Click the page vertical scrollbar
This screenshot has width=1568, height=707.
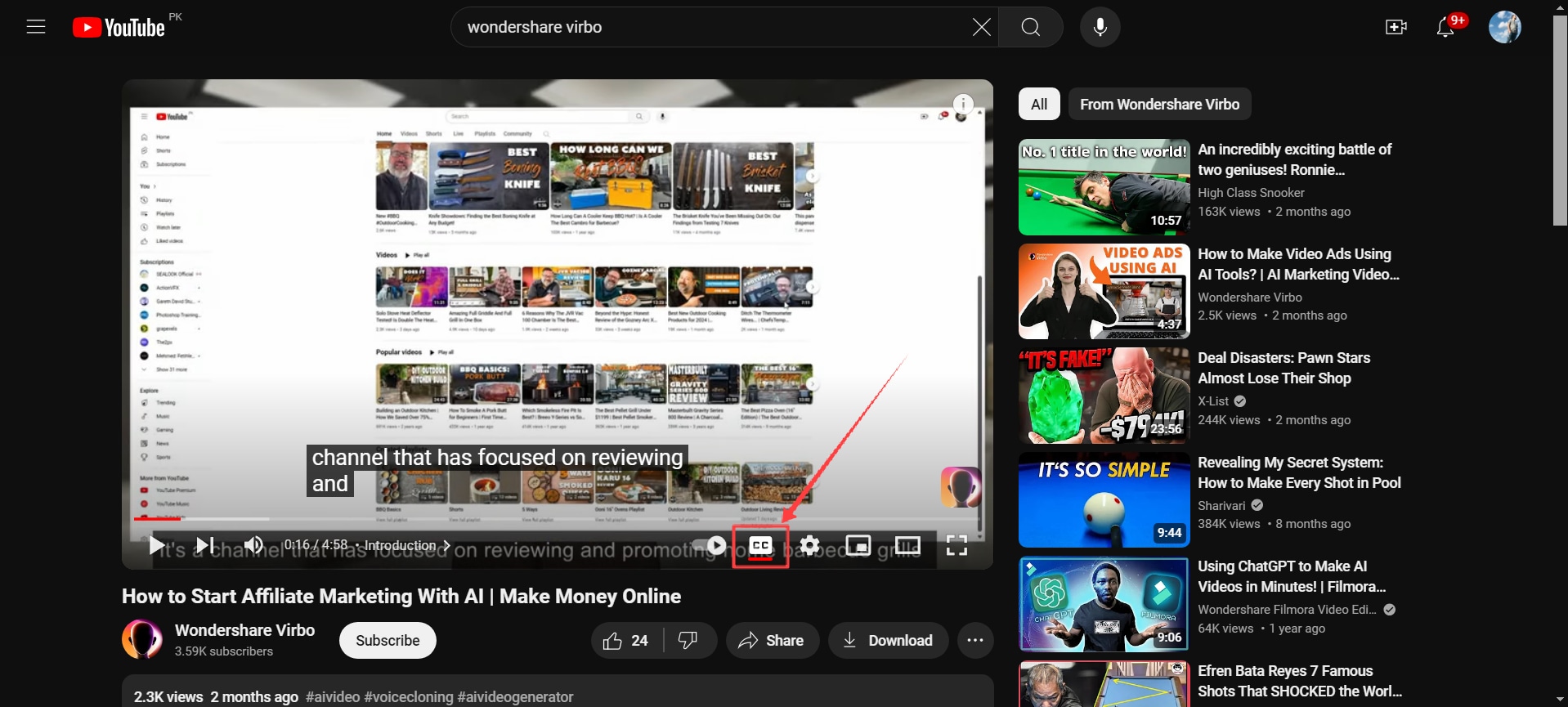(1560, 121)
